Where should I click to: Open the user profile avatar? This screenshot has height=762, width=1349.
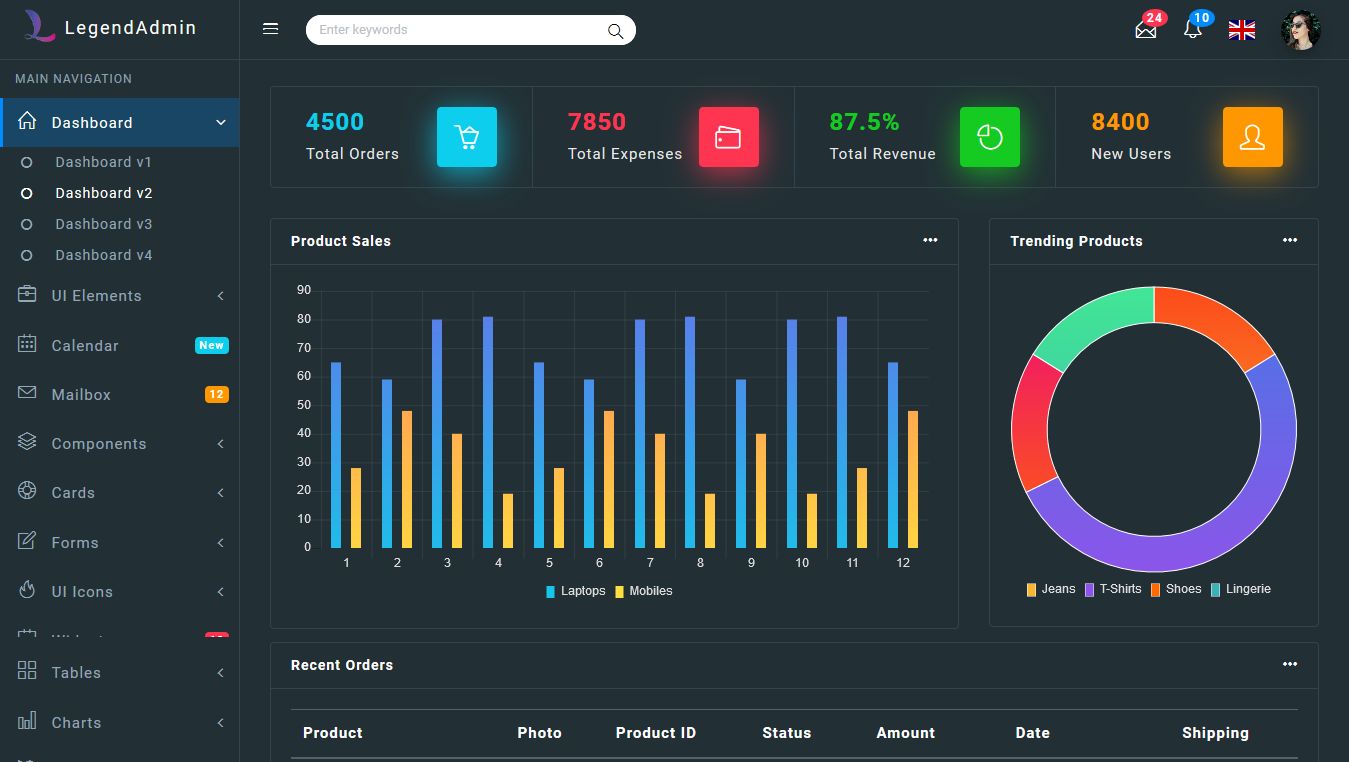click(1300, 30)
